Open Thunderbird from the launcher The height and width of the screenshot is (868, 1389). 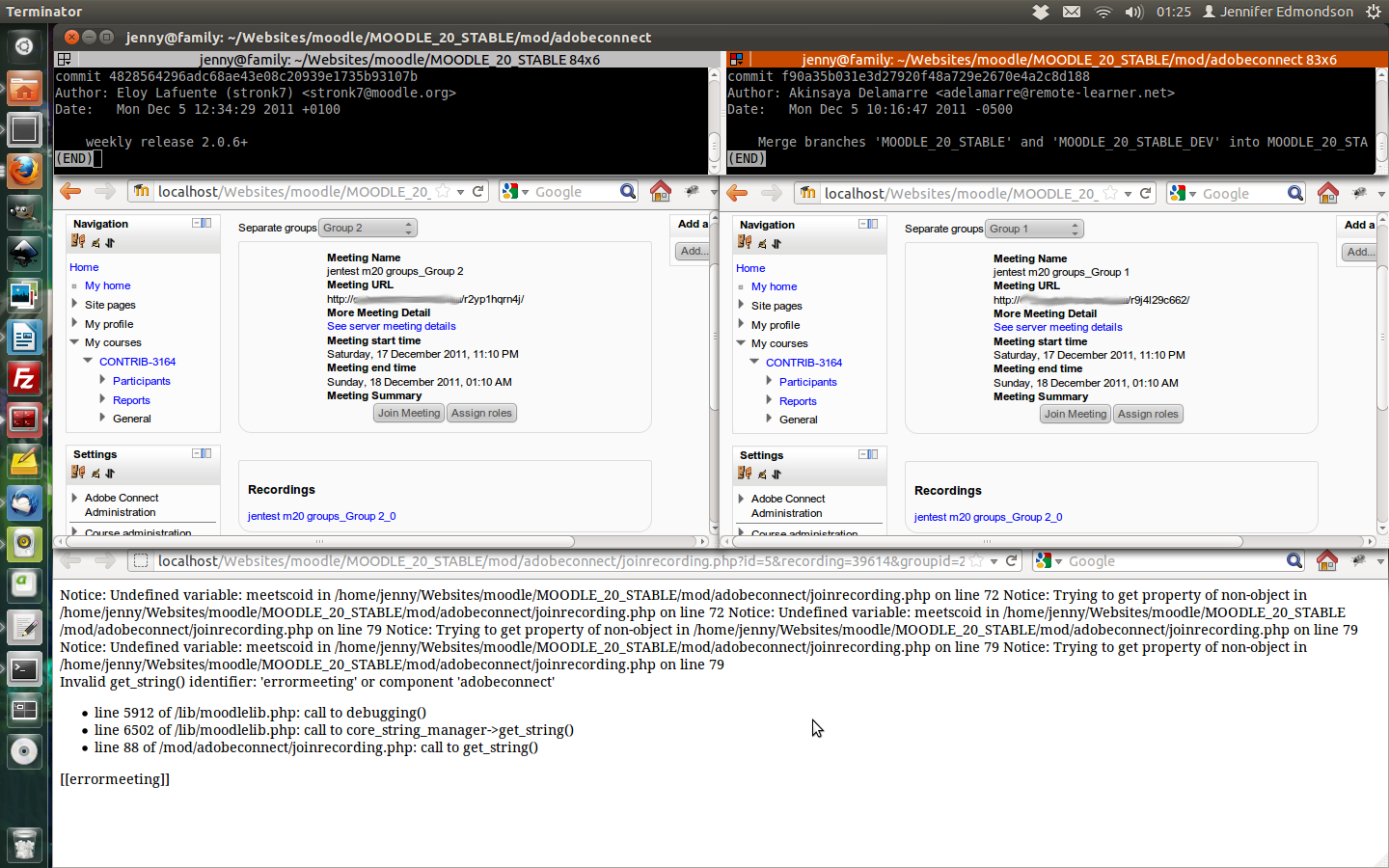pos(24,503)
